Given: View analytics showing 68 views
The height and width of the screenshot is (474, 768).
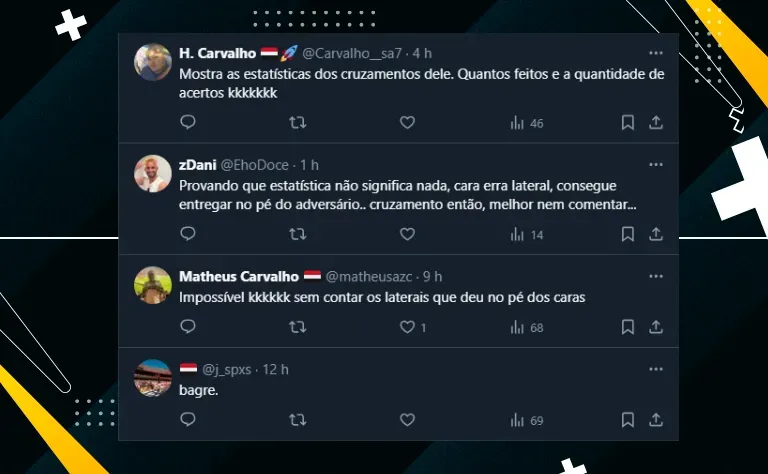Looking at the screenshot, I should pyautogui.click(x=527, y=327).
